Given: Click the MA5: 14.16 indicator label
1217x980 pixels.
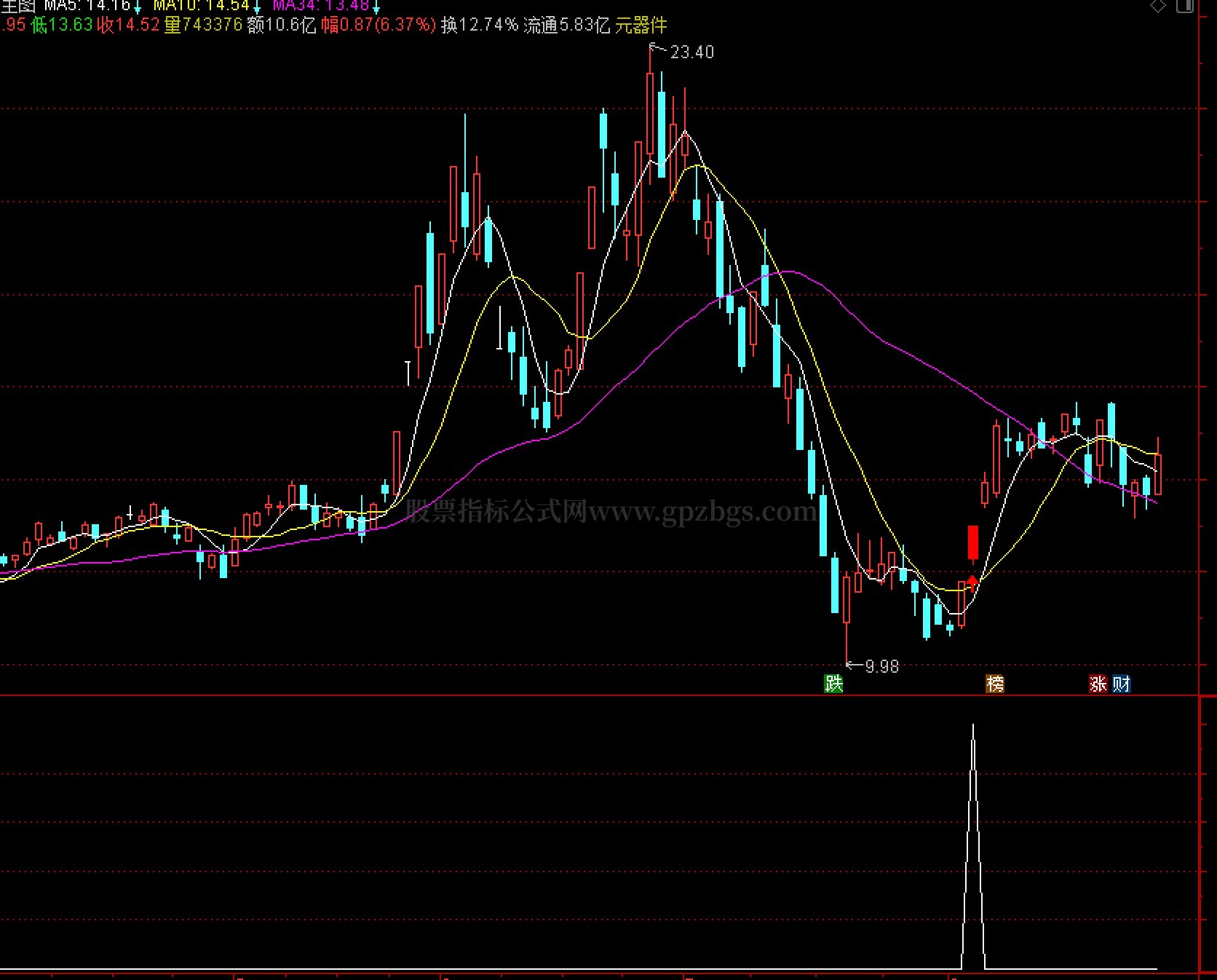Looking at the screenshot, I should coord(87,6).
